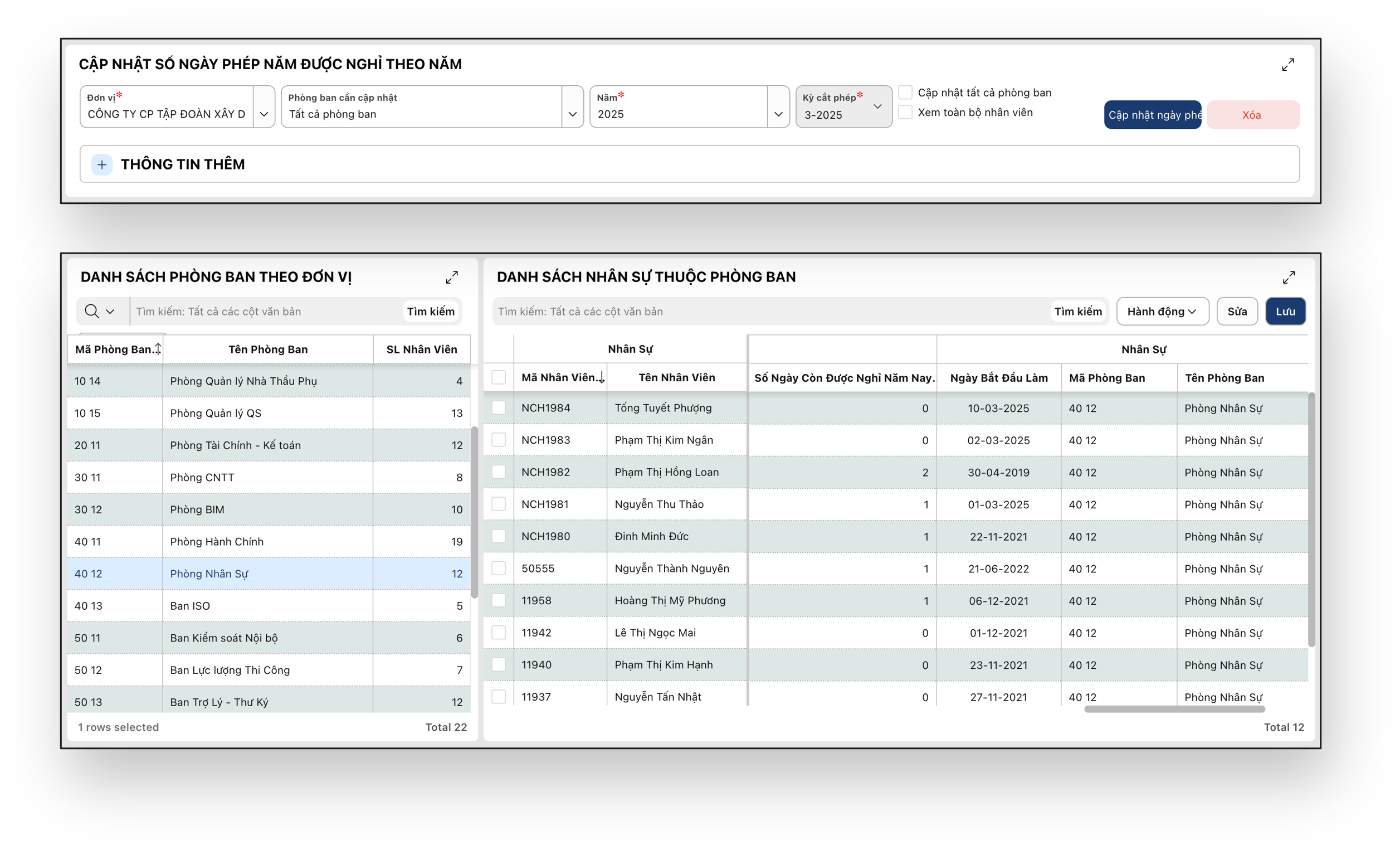Tick the Xem toàn bộ nhân viên checkbox
1400x850 pixels.
point(905,113)
